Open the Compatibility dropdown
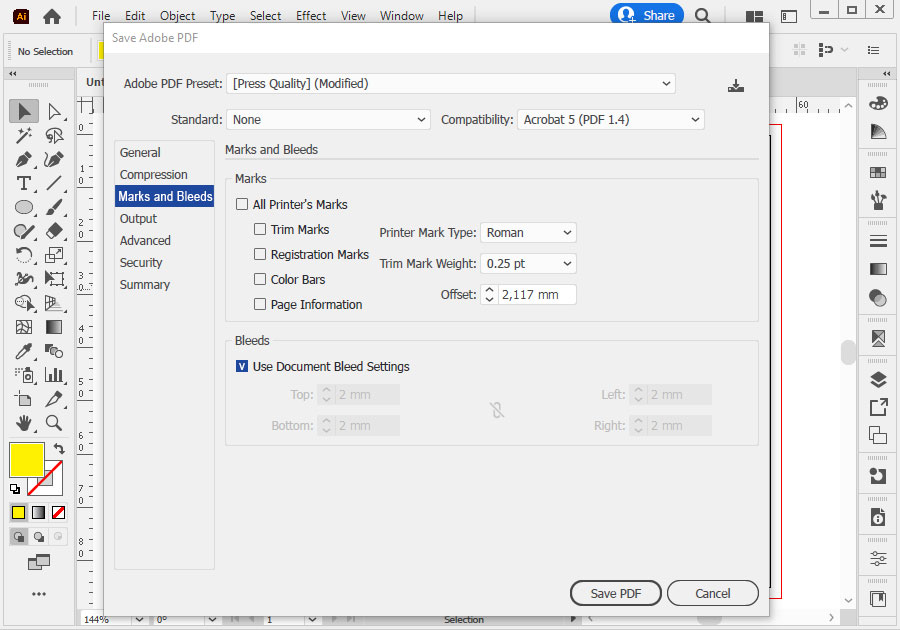Viewport: 900px width, 630px height. tap(611, 119)
